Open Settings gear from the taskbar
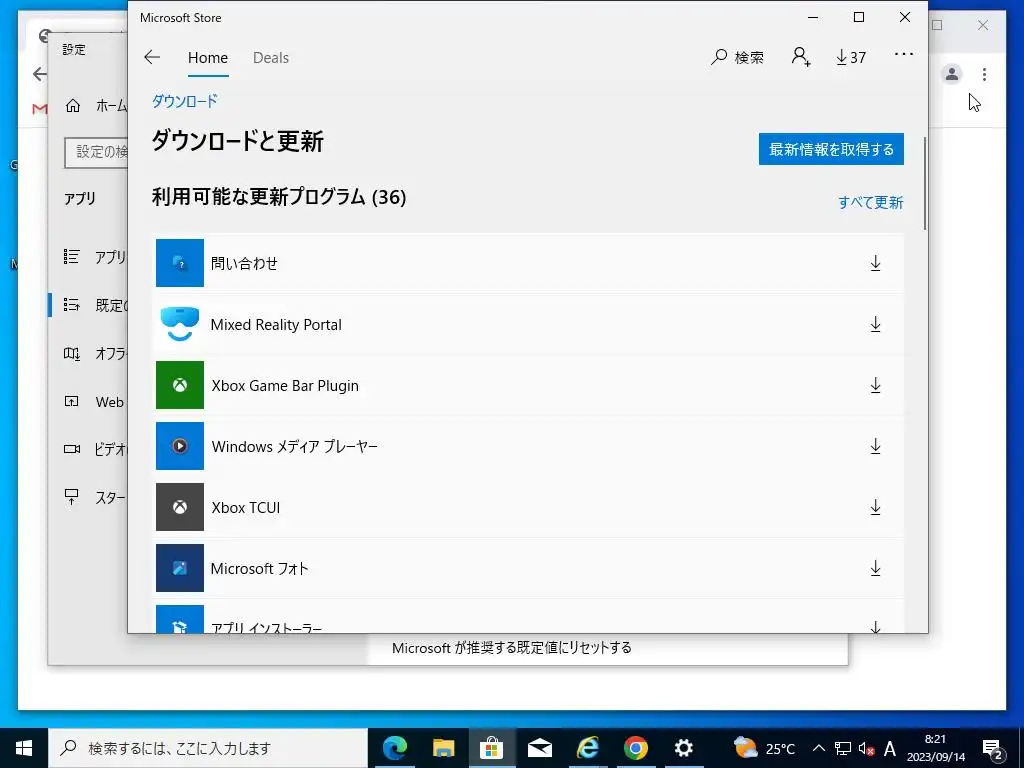 pos(684,748)
